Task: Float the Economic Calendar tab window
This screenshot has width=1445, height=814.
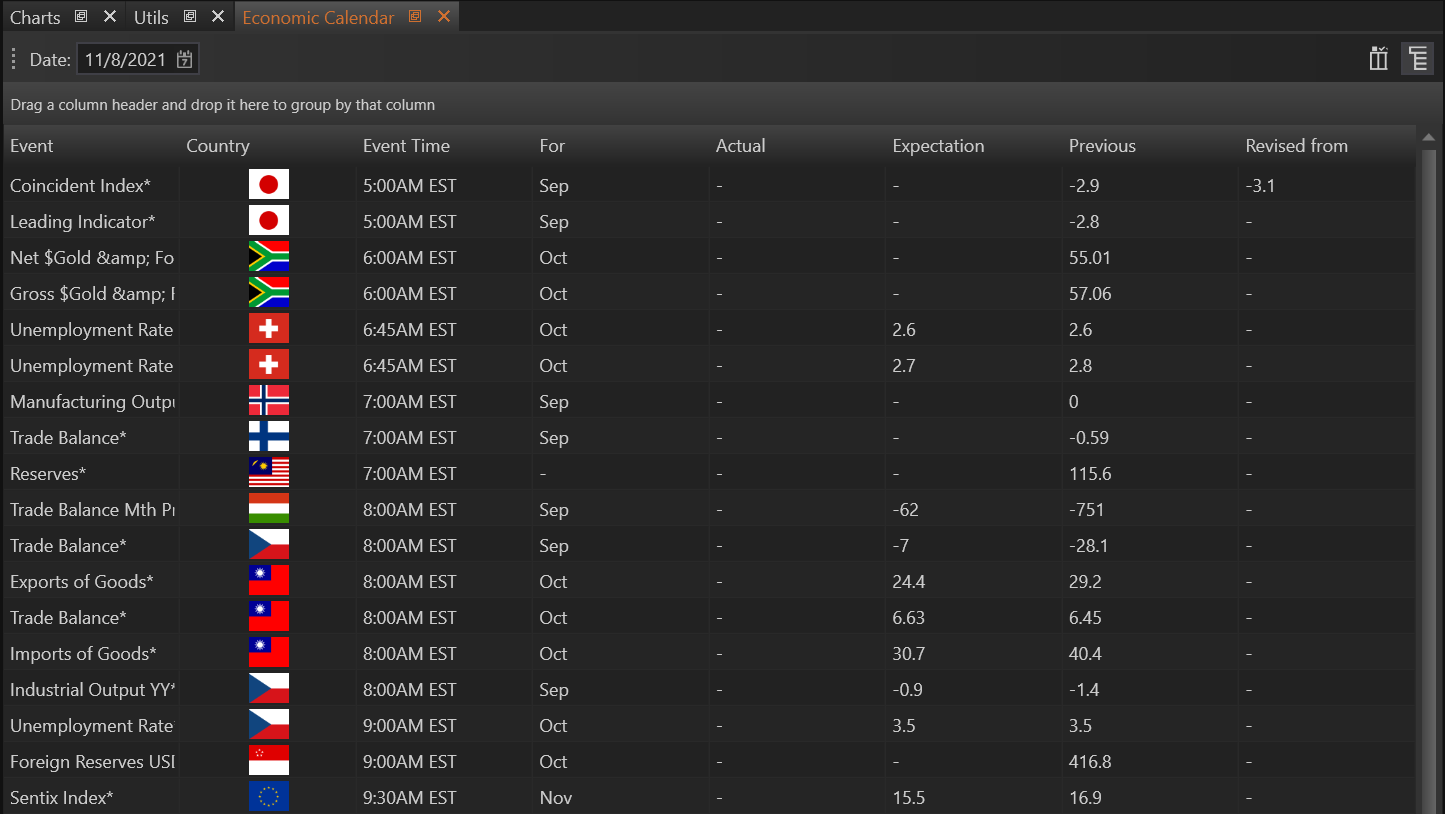Action: click(416, 17)
